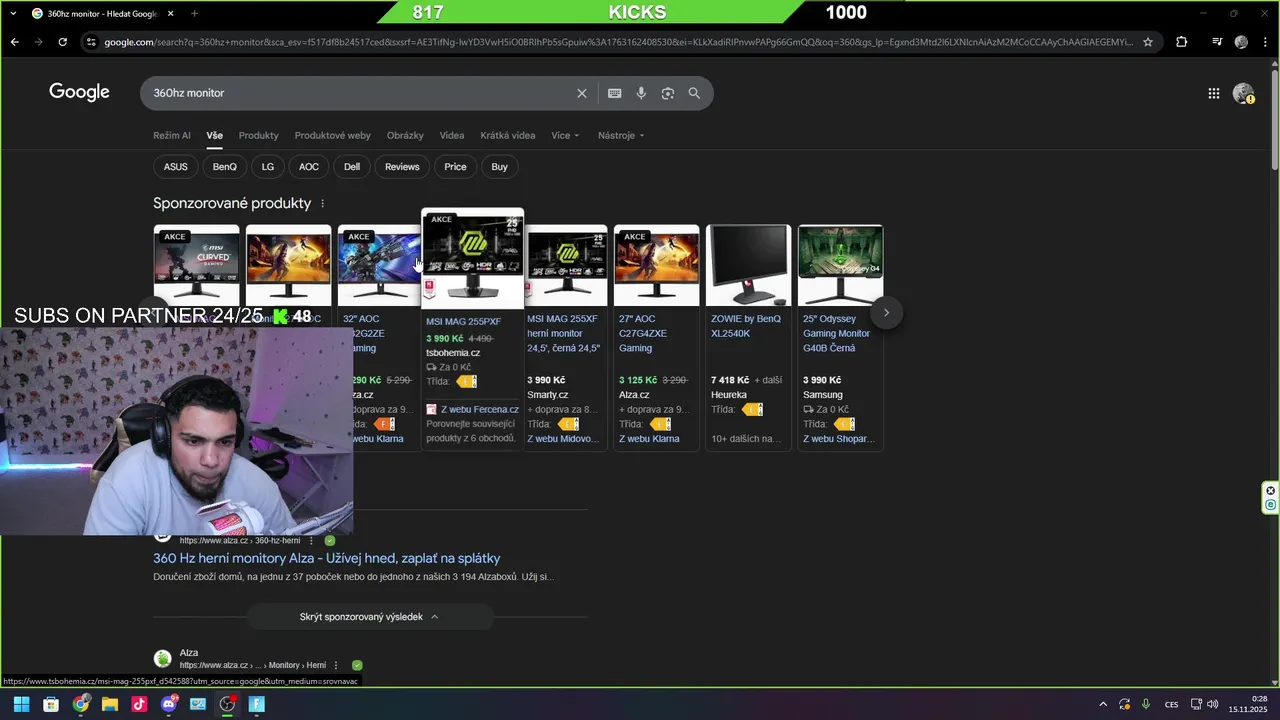Open the Chrome three-dot menu

click(x=1265, y=42)
